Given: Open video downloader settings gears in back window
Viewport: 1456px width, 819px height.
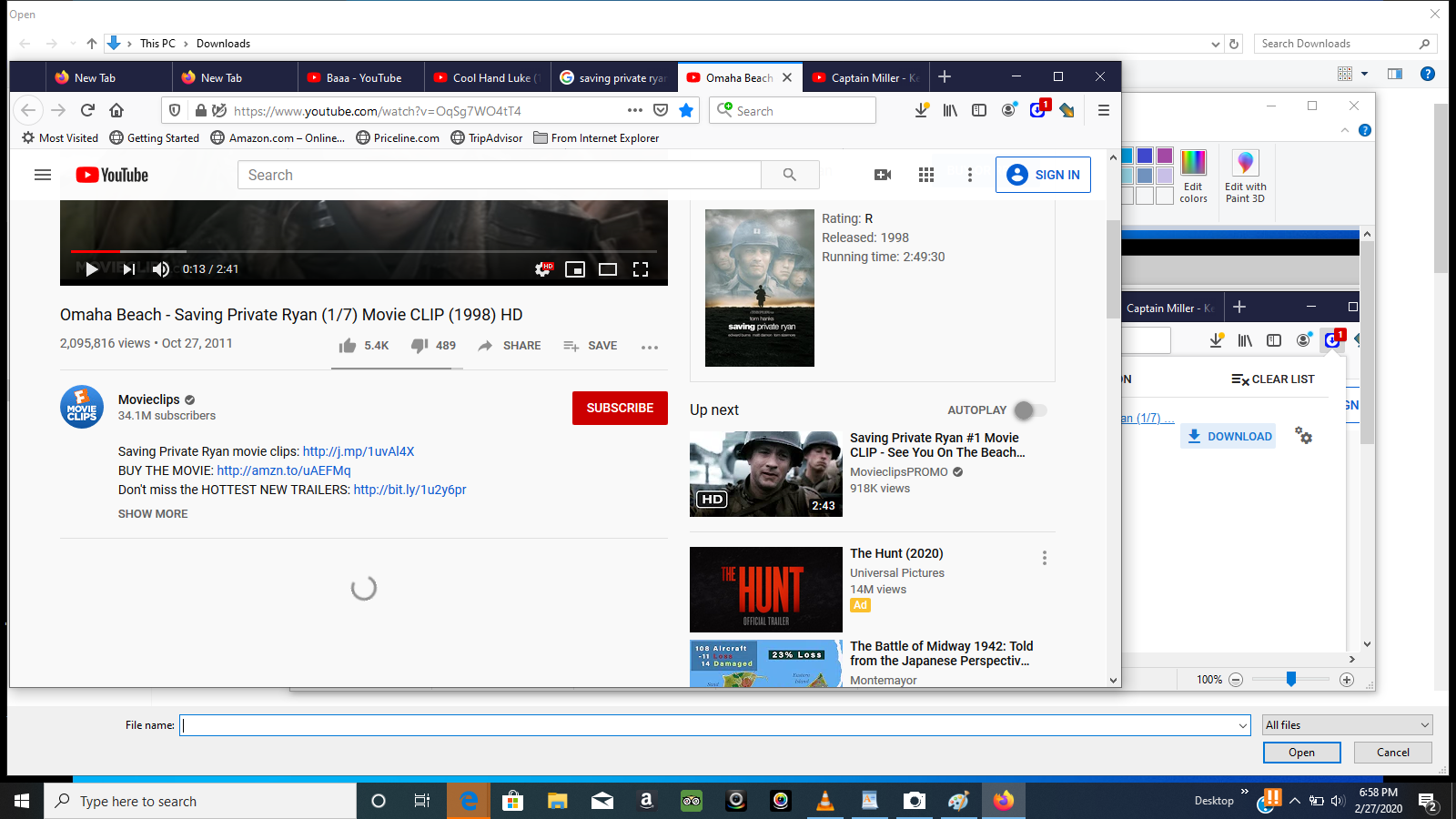Looking at the screenshot, I should (x=1304, y=436).
